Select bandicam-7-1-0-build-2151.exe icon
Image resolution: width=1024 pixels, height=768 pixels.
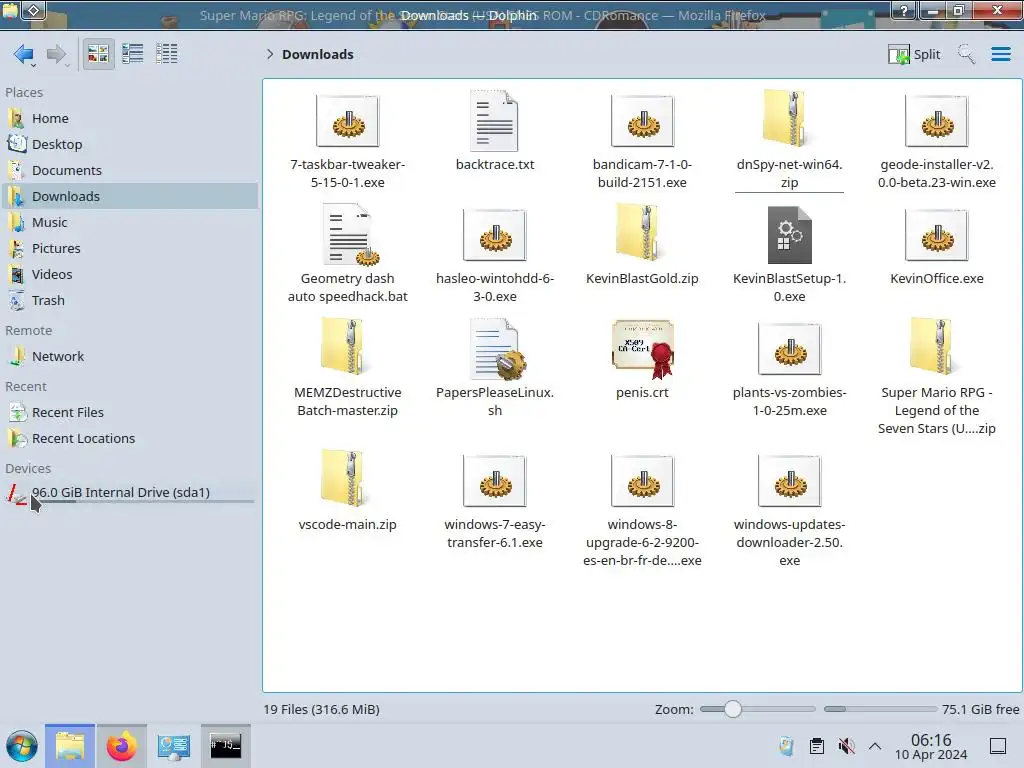pyautogui.click(x=643, y=121)
